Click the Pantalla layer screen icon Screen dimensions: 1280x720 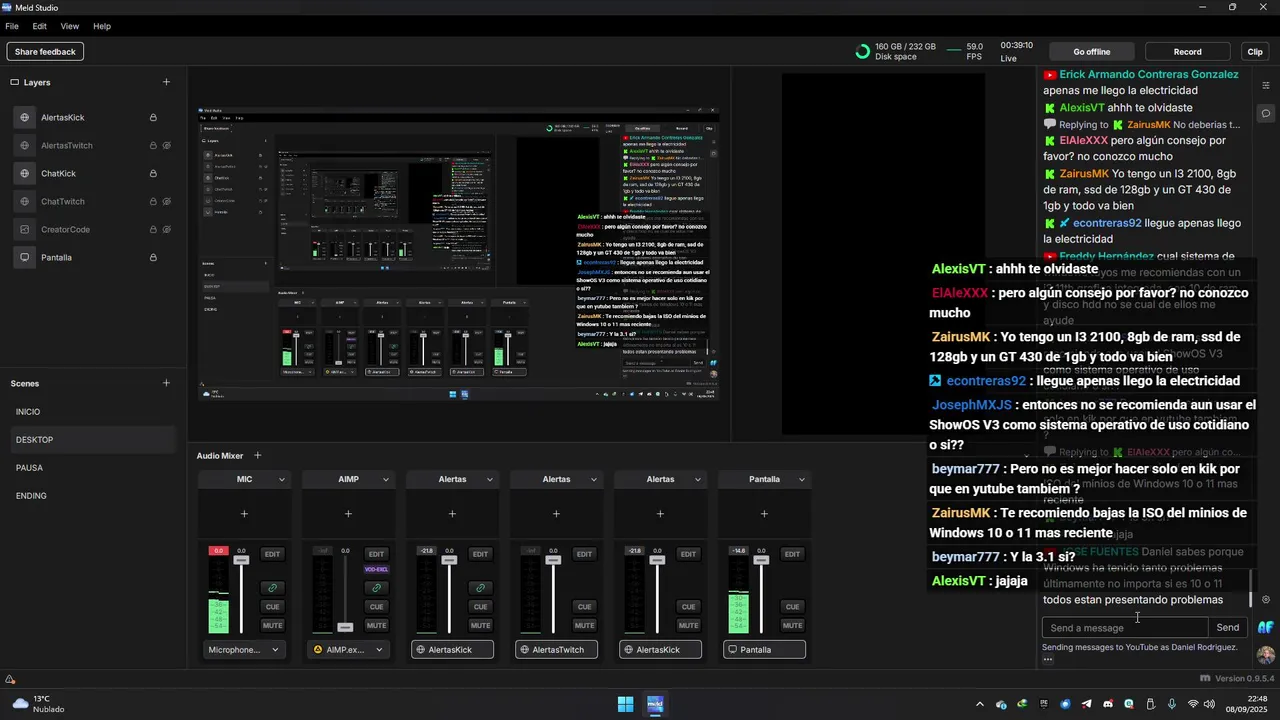[25, 257]
